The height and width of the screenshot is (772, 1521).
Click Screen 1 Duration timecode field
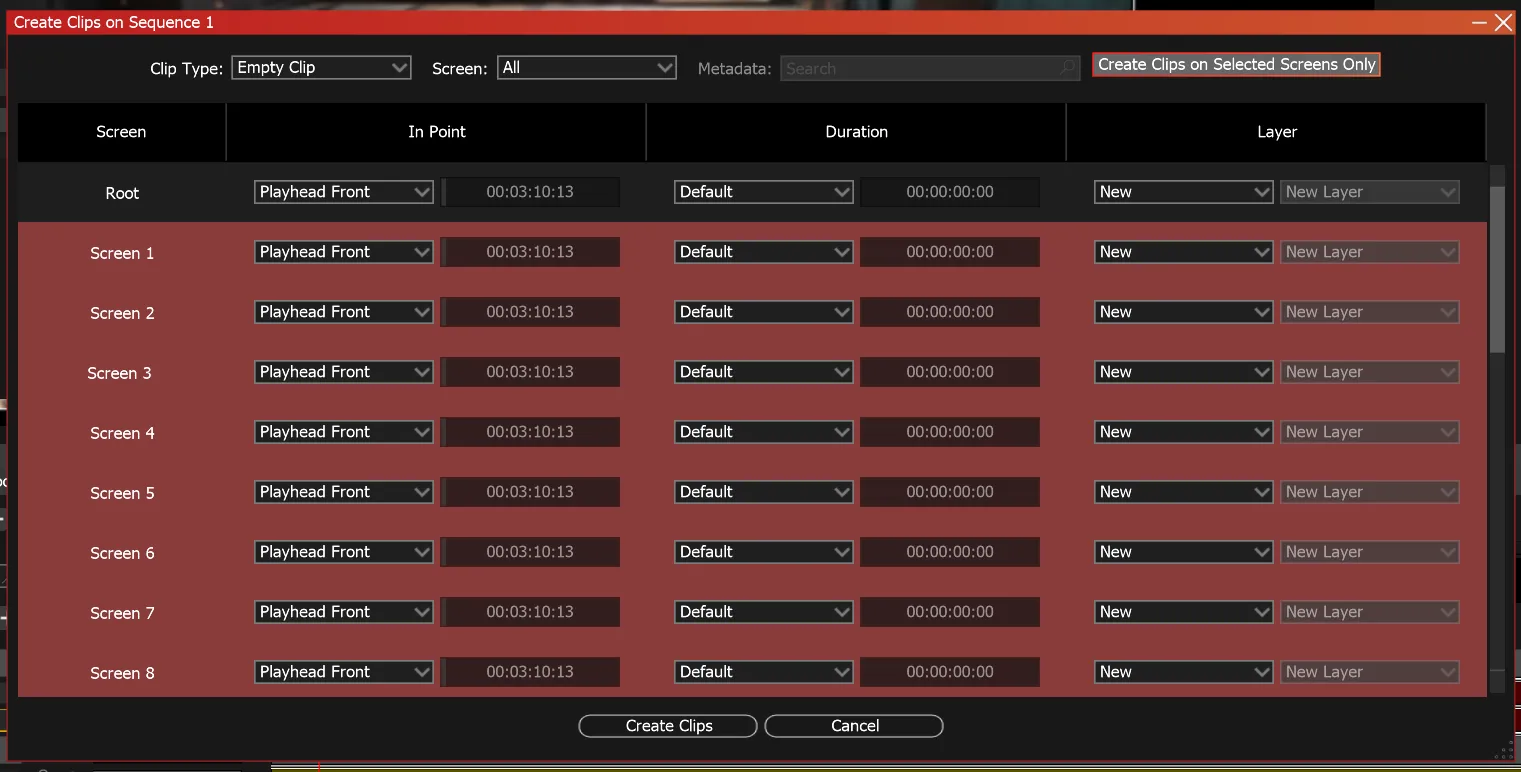coord(950,252)
